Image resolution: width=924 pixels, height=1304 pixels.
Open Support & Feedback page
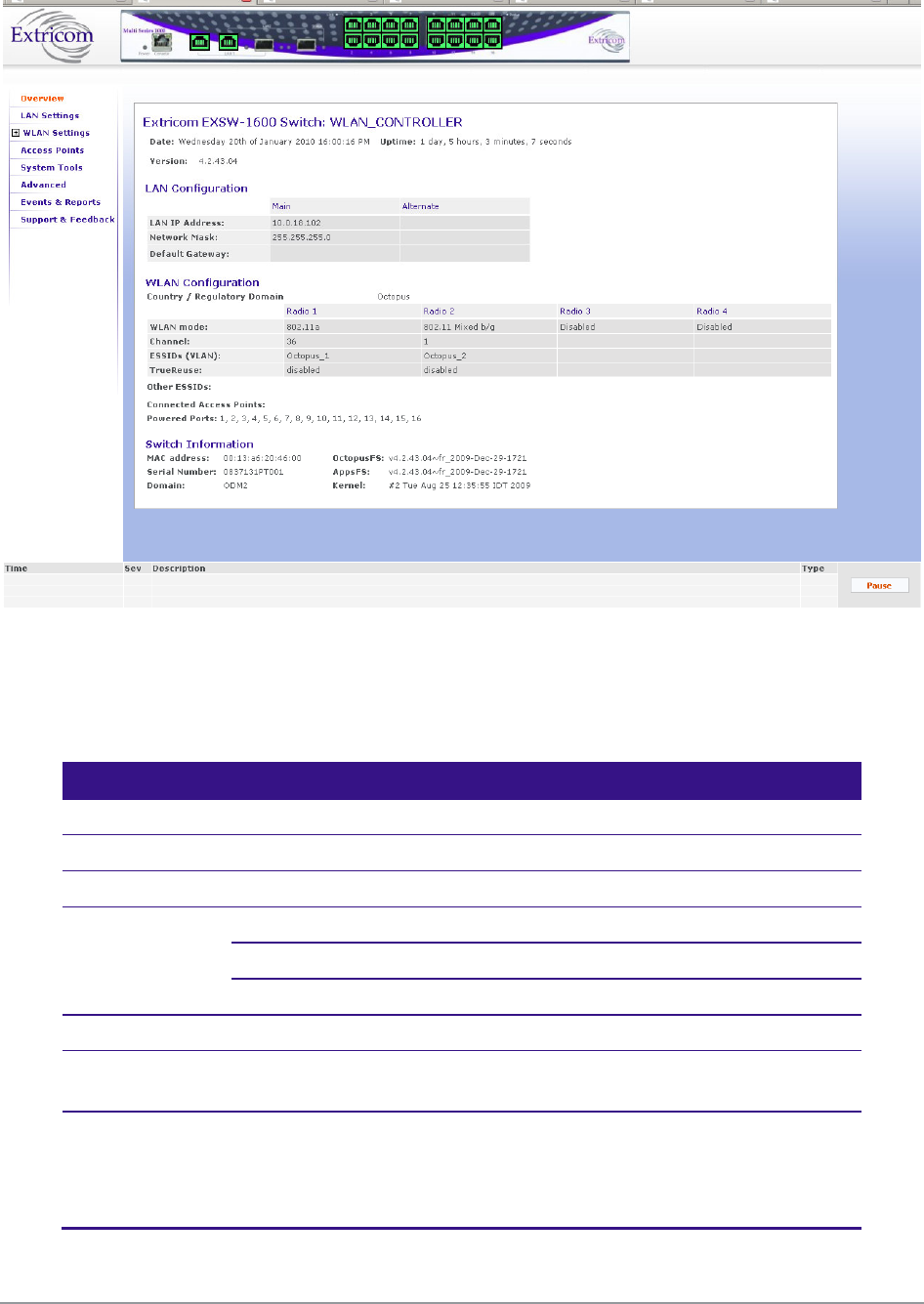67,220
